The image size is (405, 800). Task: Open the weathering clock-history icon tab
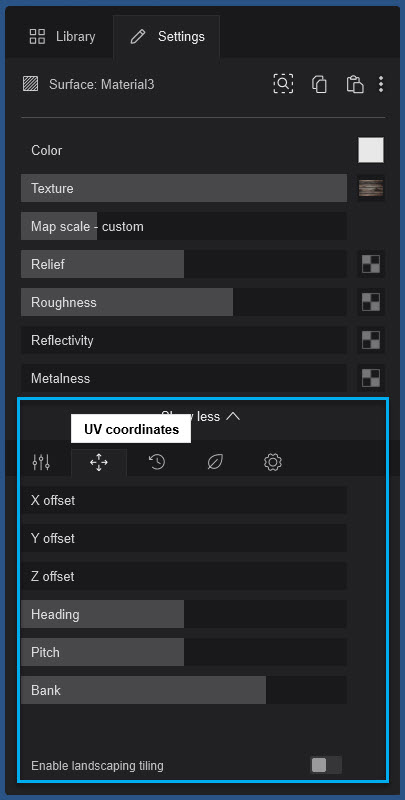[157, 462]
